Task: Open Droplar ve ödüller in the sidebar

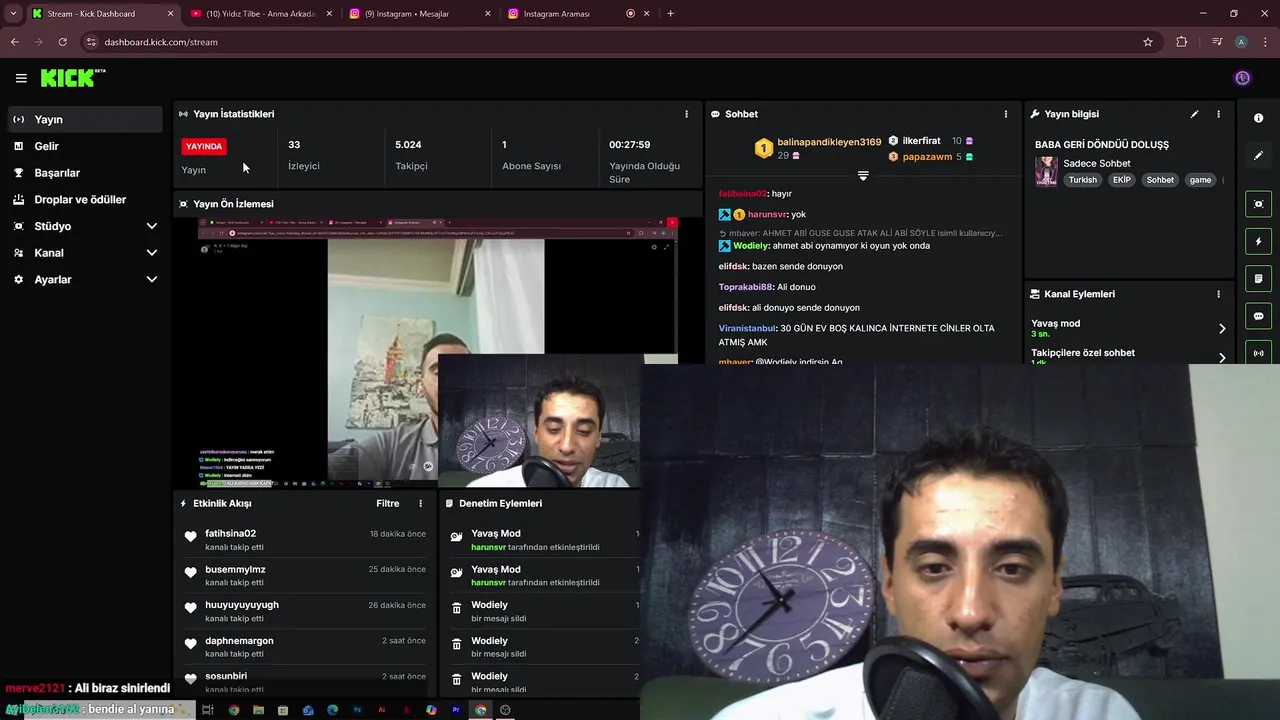Action: 83,199
